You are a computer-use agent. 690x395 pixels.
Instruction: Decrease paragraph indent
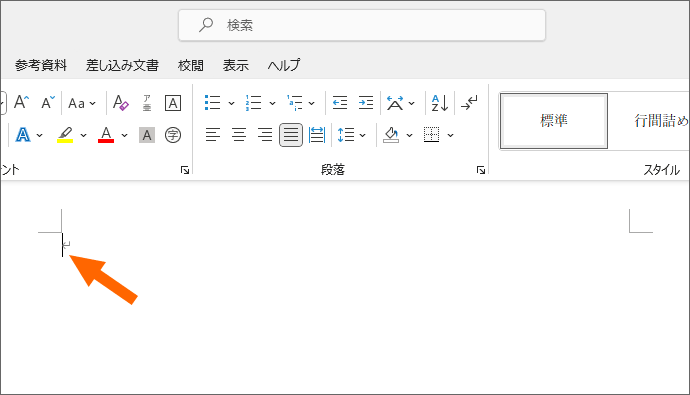pyautogui.click(x=340, y=103)
